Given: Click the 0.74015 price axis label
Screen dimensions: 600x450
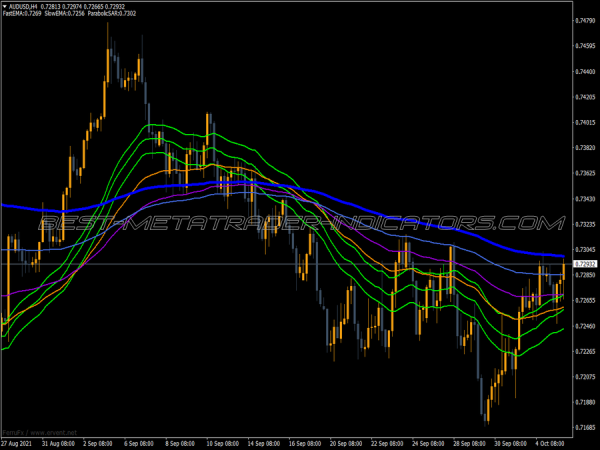Looking at the screenshot, I should pyautogui.click(x=585, y=122).
